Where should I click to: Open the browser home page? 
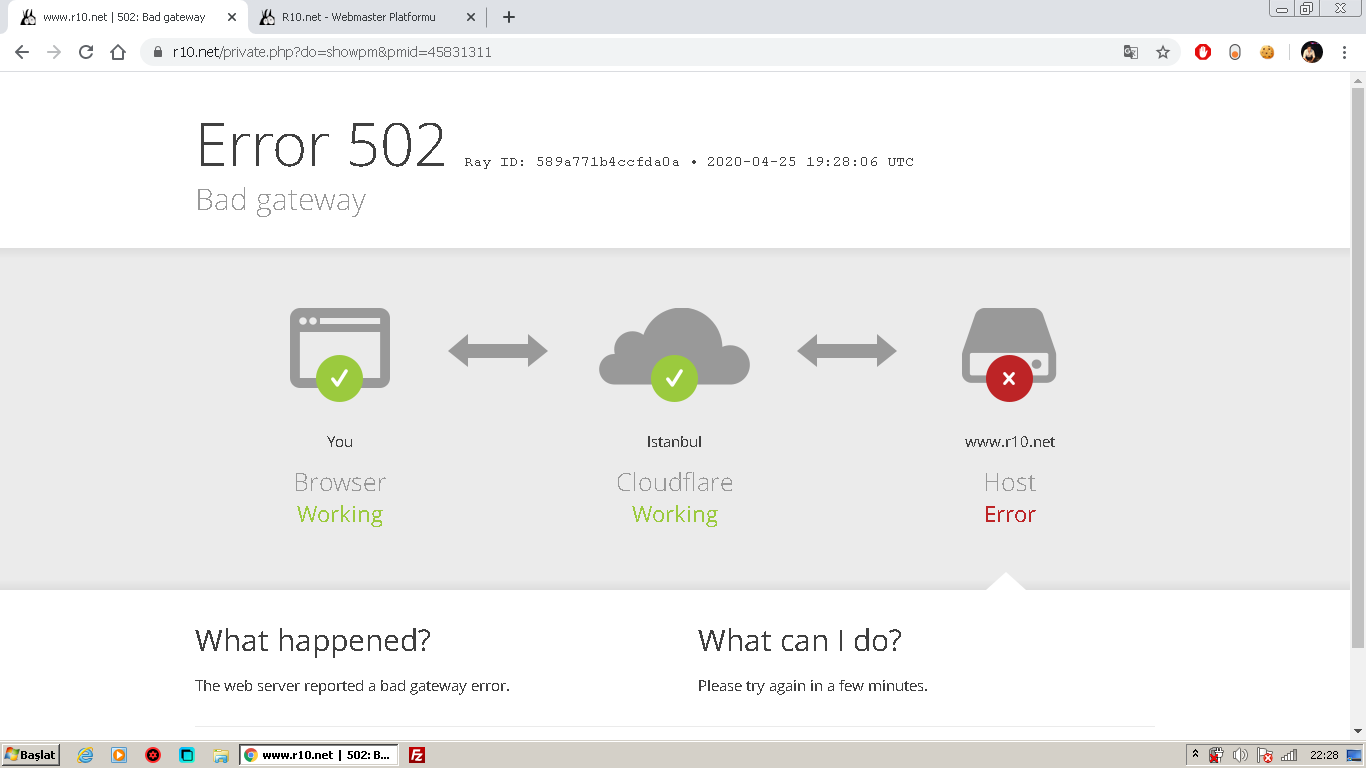pyautogui.click(x=118, y=52)
